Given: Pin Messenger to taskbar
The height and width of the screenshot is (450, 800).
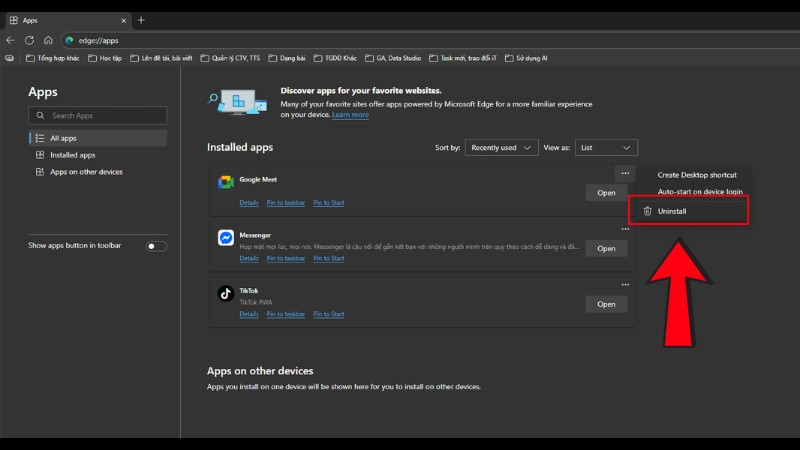Looking at the screenshot, I should [x=286, y=259].
